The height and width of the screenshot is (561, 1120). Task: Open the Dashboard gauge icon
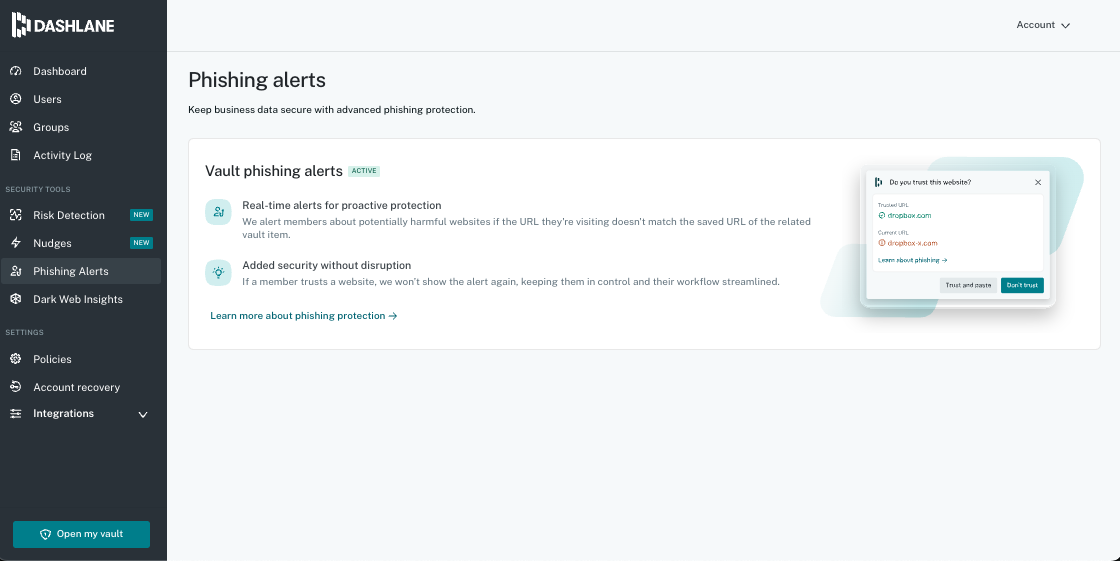pyautogui.click(x=16, y=71)
